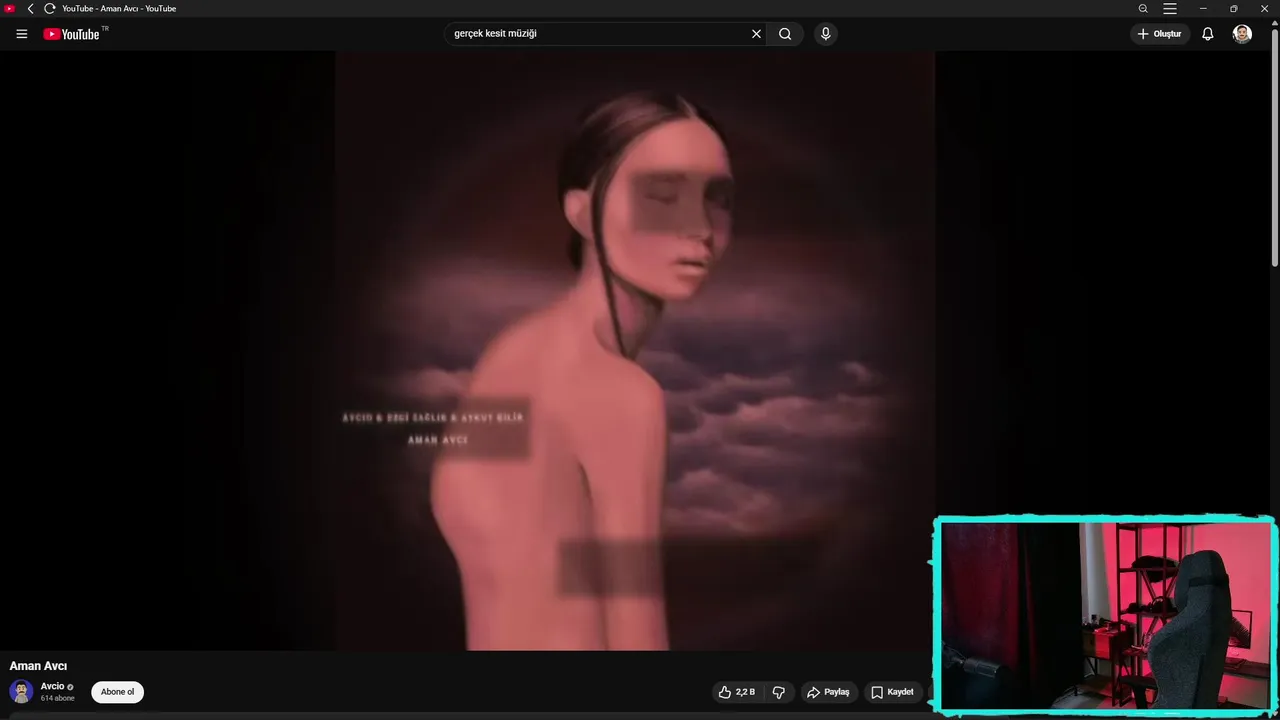This screenshot has height=720, width=1280.
Task: Save the video with Kaydet
Action: 892,692
